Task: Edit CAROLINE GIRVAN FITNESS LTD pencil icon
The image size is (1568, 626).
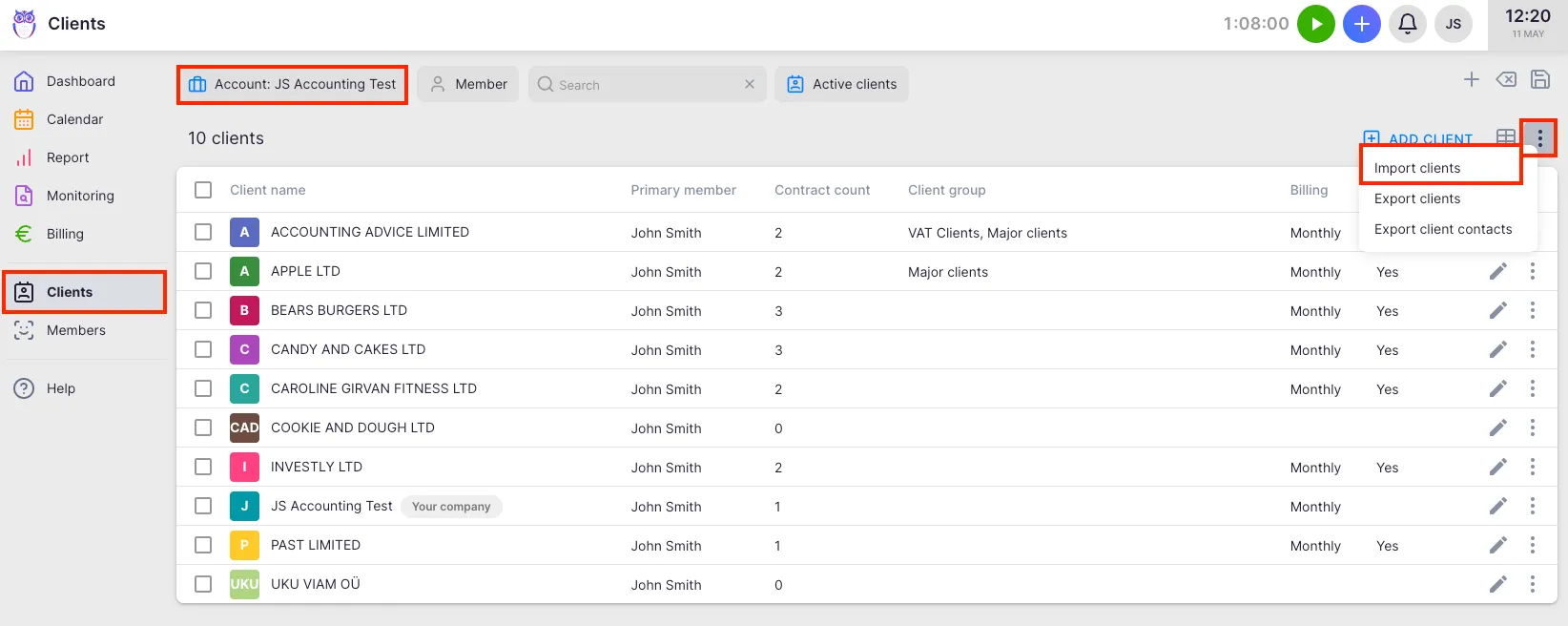Action: click(x=1498, y=388)
